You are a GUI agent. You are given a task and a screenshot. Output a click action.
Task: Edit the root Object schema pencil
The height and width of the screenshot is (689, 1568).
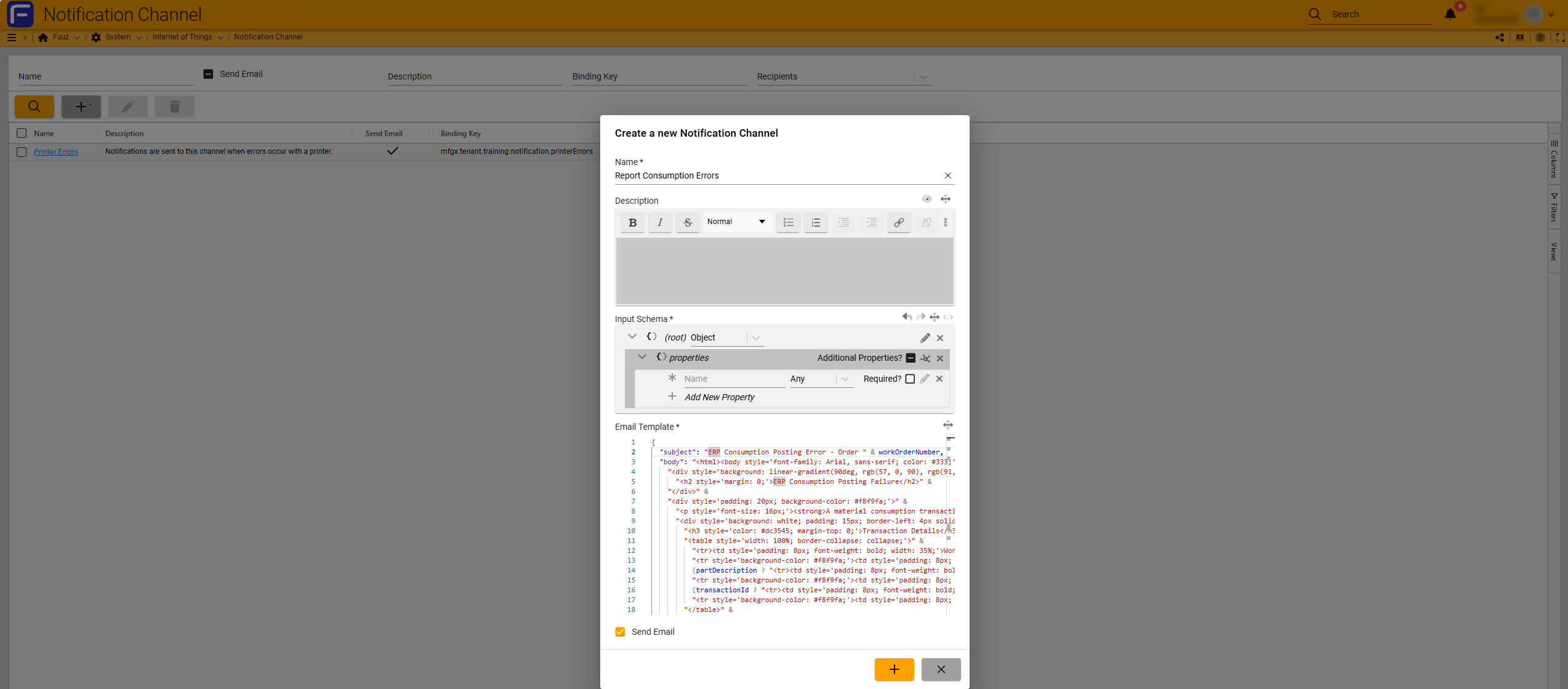pos(925,338)
